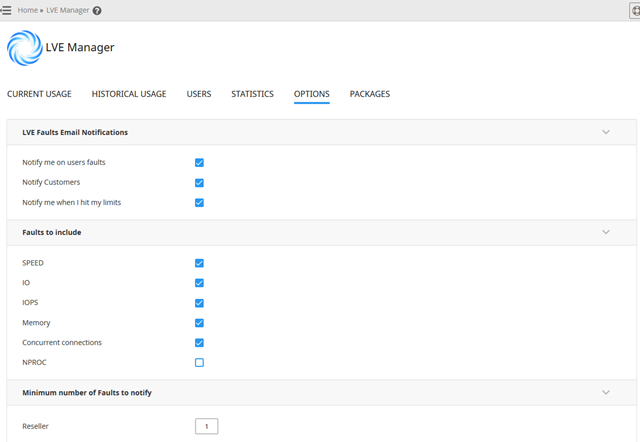Image resolution: width=640 pixels, height=442 pixels.
Task: Click the LVE Manager page title
Action: tap(80, 47)
